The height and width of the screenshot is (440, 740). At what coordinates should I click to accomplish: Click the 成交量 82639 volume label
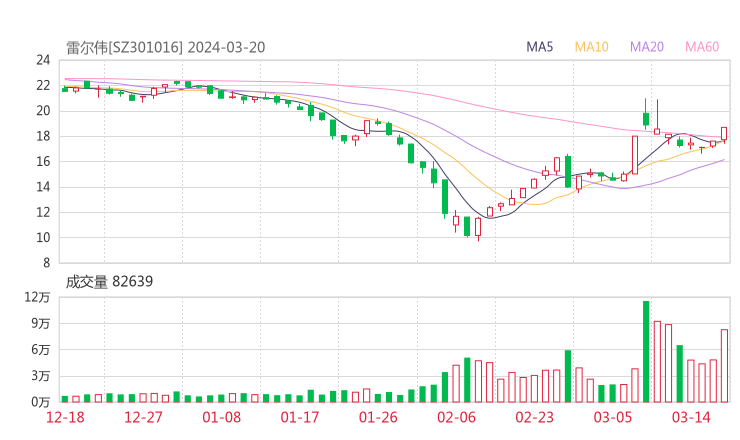coord(109,281)
